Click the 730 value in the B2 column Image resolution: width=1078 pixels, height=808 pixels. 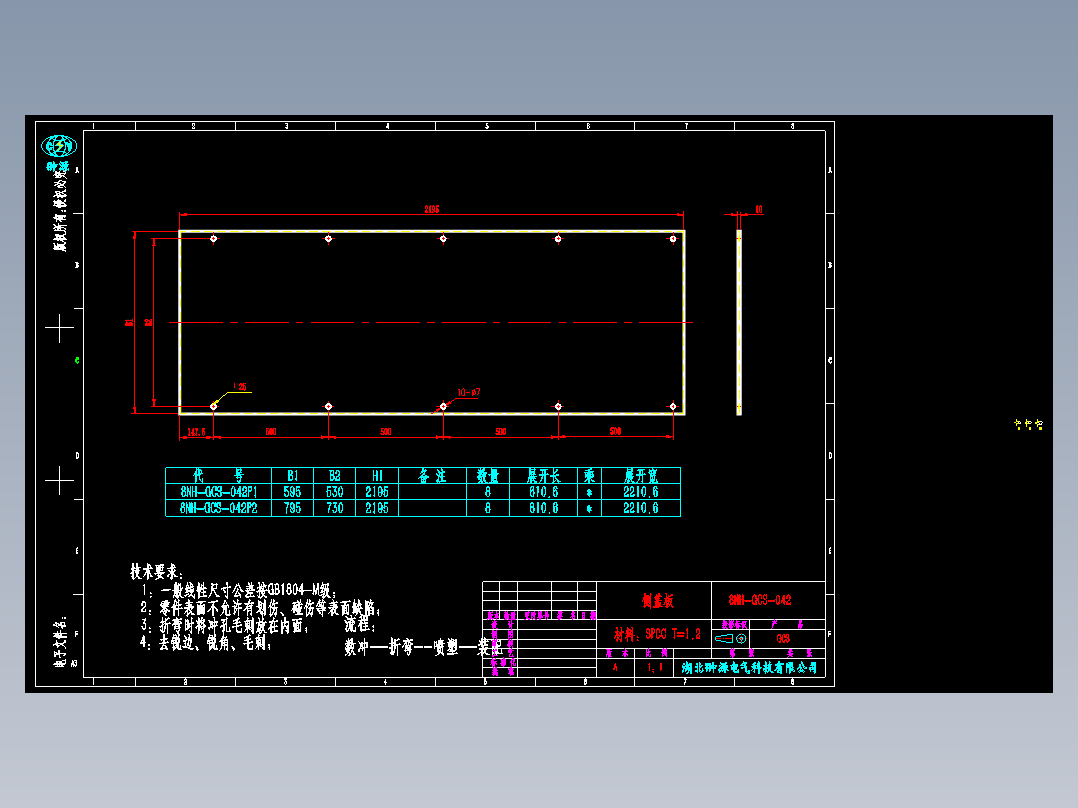point(334,508)
